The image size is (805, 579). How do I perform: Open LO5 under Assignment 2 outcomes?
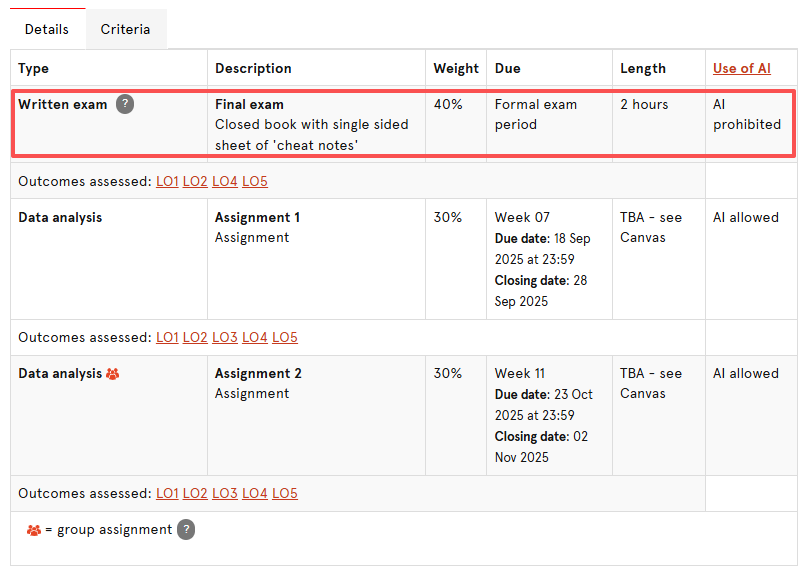(x=285, y=493)
